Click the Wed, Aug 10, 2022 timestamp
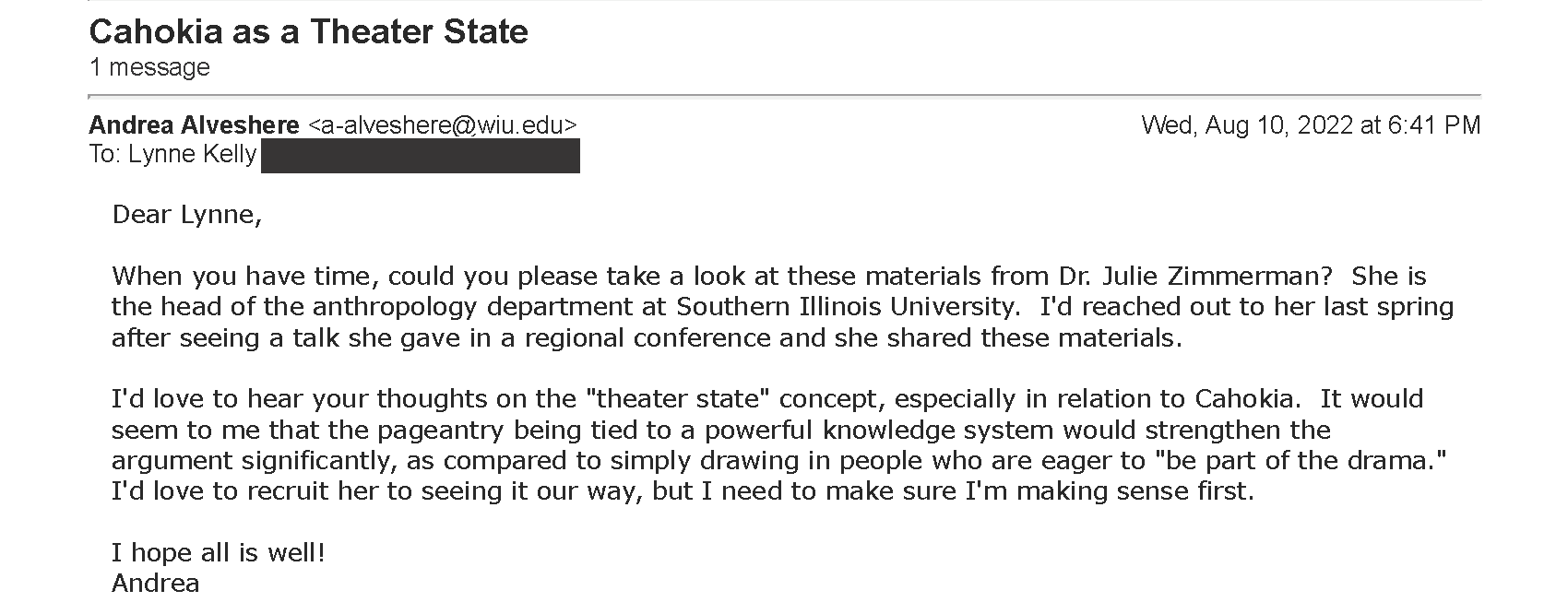 1311,125
